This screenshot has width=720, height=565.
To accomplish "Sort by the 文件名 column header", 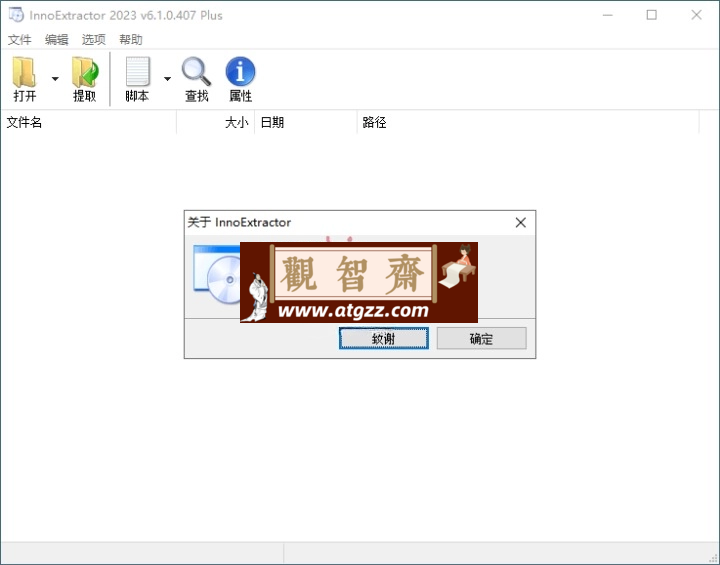I will 89,123.
